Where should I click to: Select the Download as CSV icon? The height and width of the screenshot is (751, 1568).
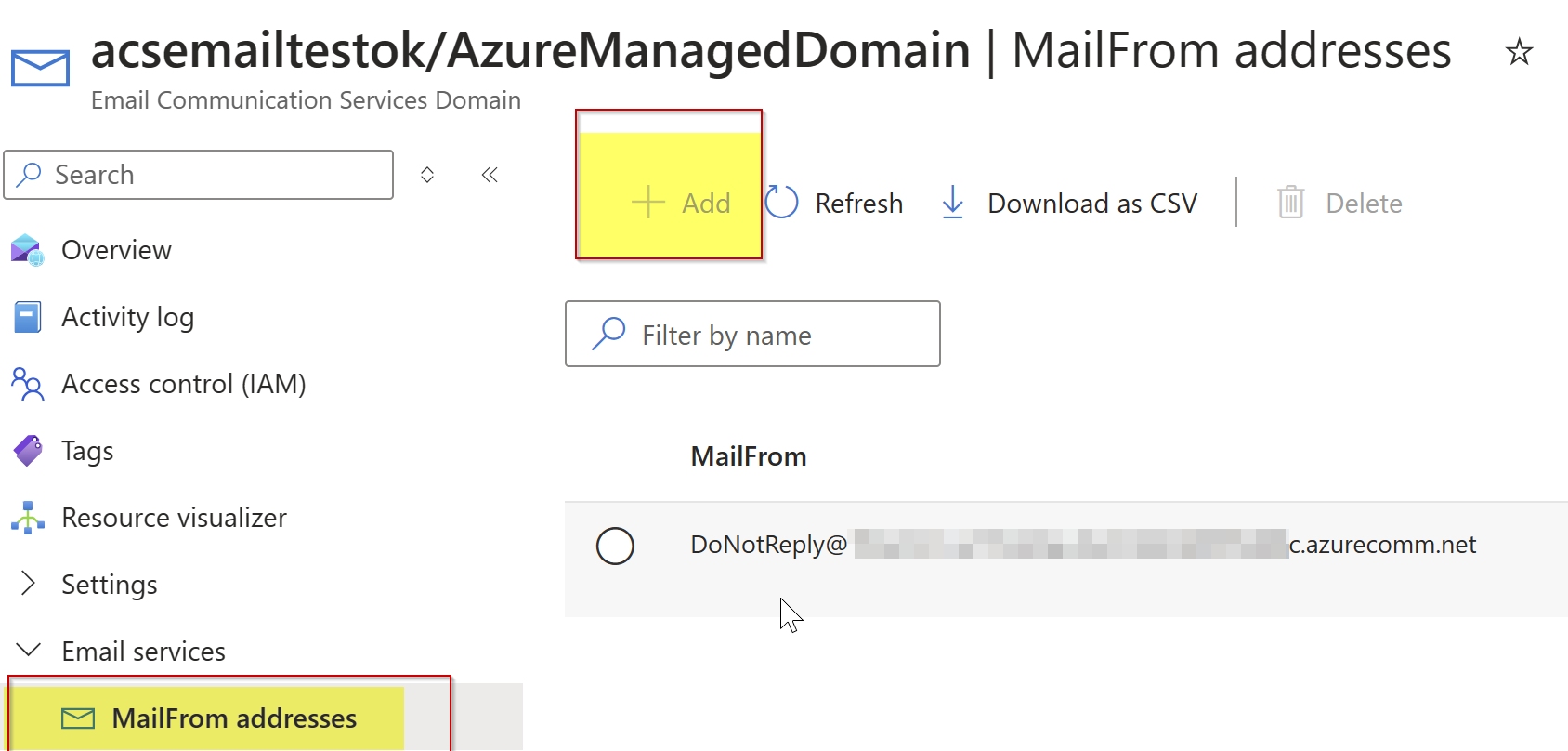pyautogui.click(x=951, y=203)
